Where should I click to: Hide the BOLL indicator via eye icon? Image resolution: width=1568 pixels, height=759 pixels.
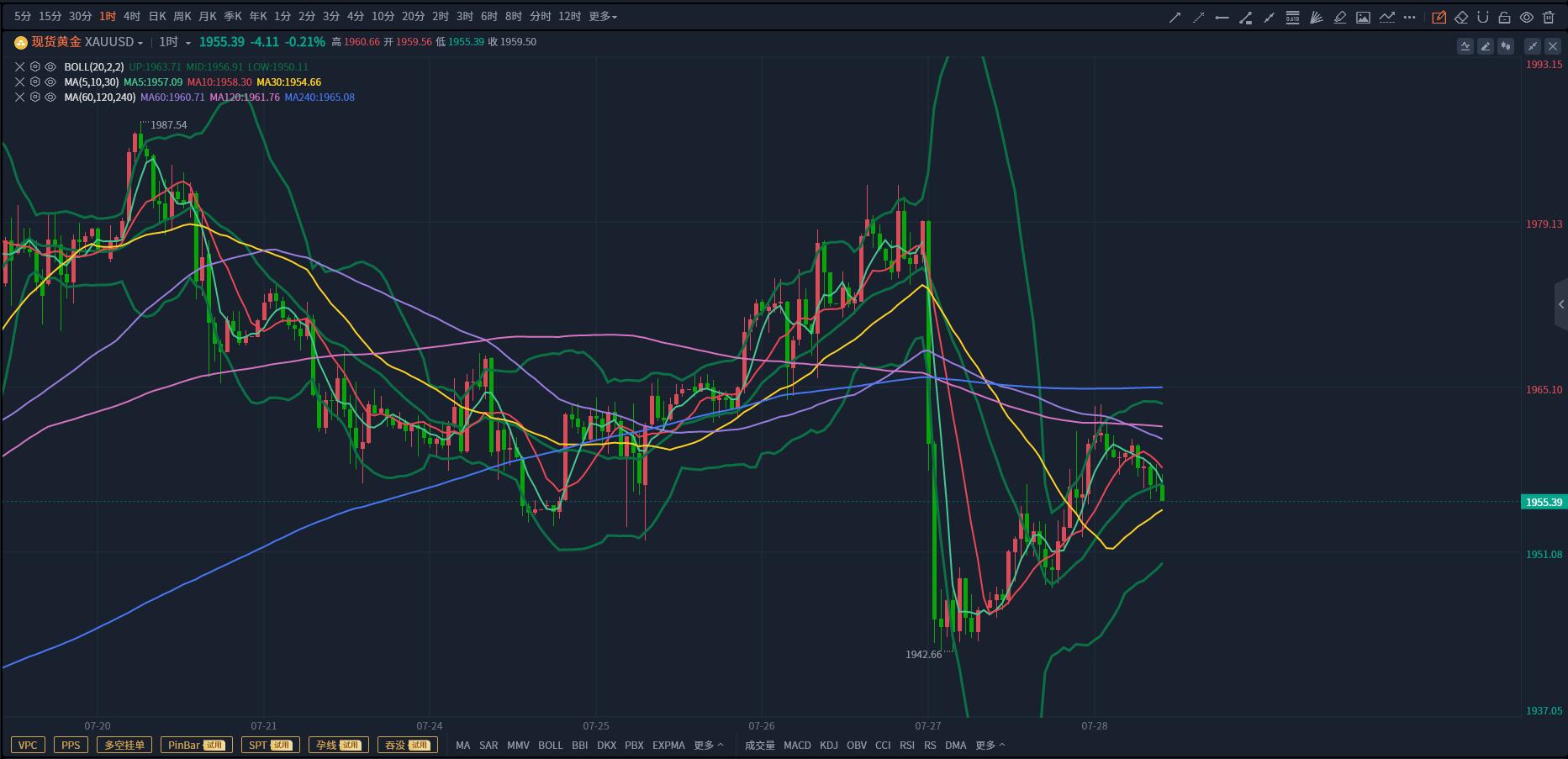pyautogui.click(x=50, y=66)
